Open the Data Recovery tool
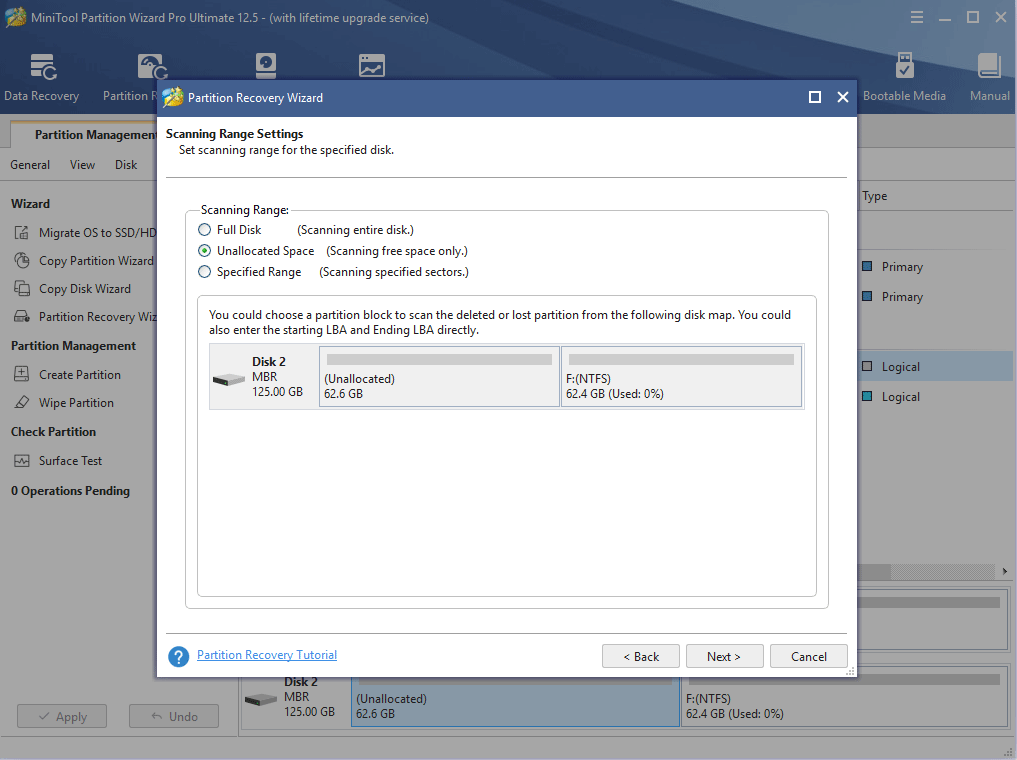This screenshot has width=1017, height=760. pyautogui.click(x=41, y=77)
